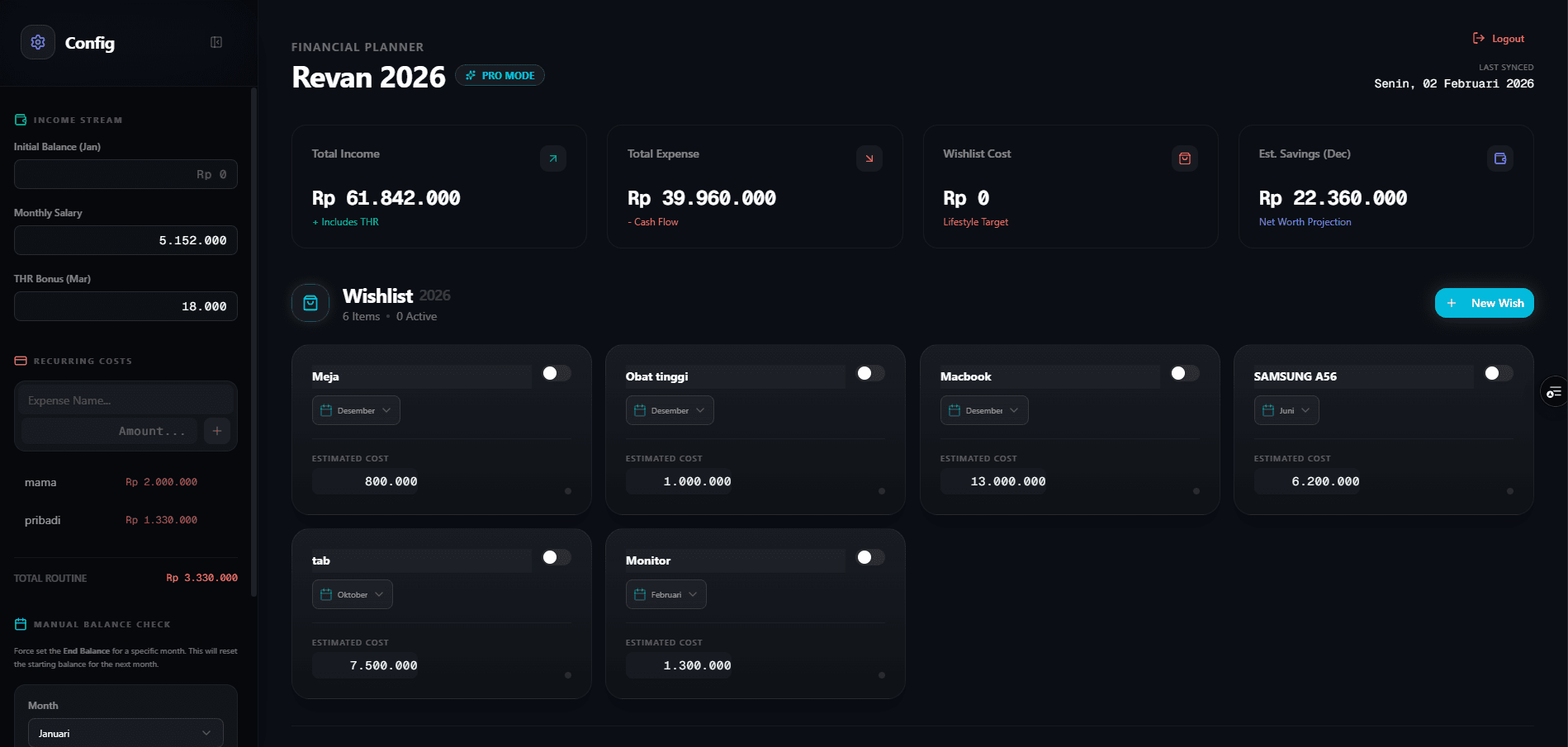This screenshot has width=1568, height=747.
Task: Open the Config settings gear icon
Action: point(37,41)
